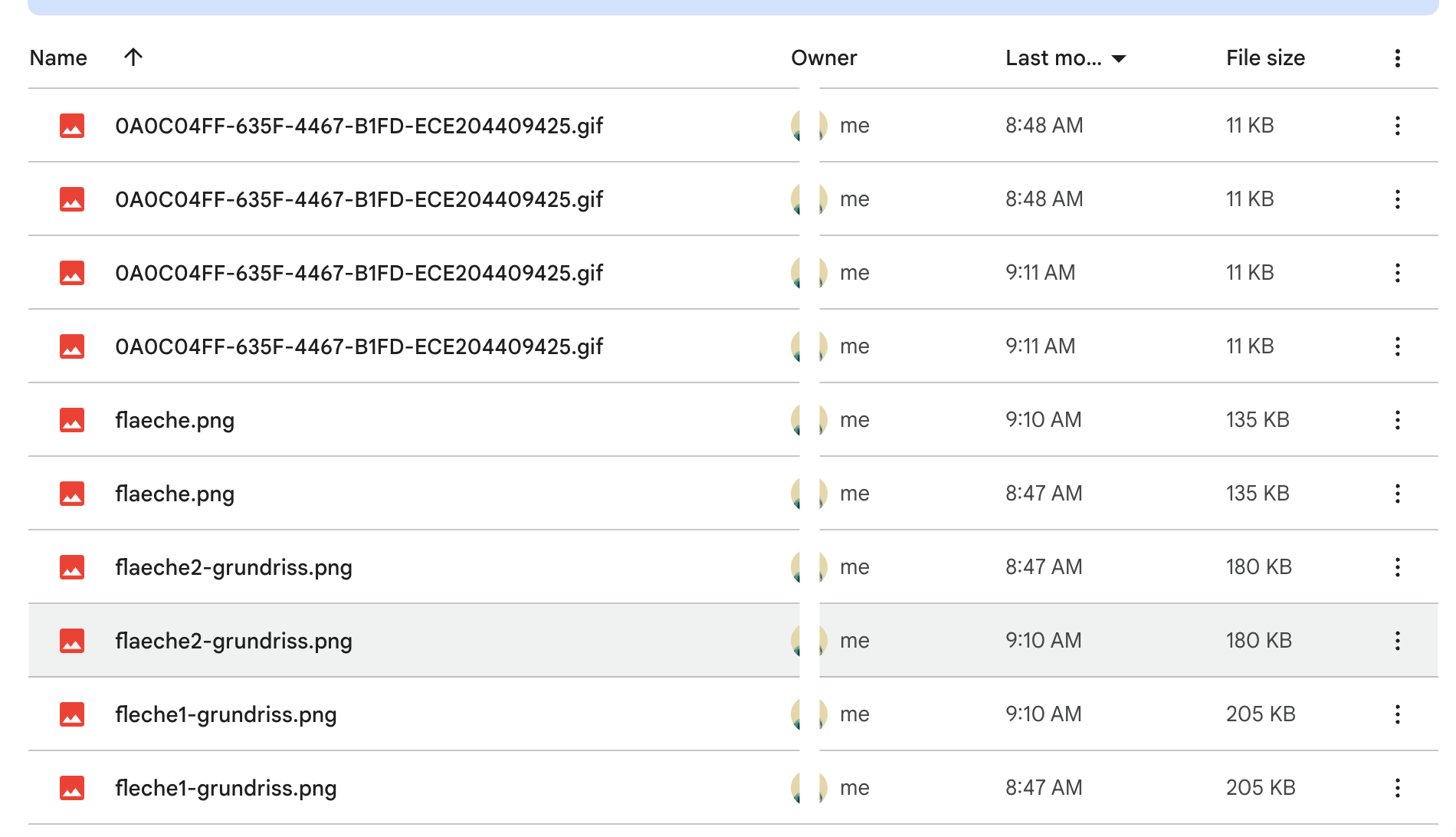Click the "Last mo..." column label

coord(1053,58)
